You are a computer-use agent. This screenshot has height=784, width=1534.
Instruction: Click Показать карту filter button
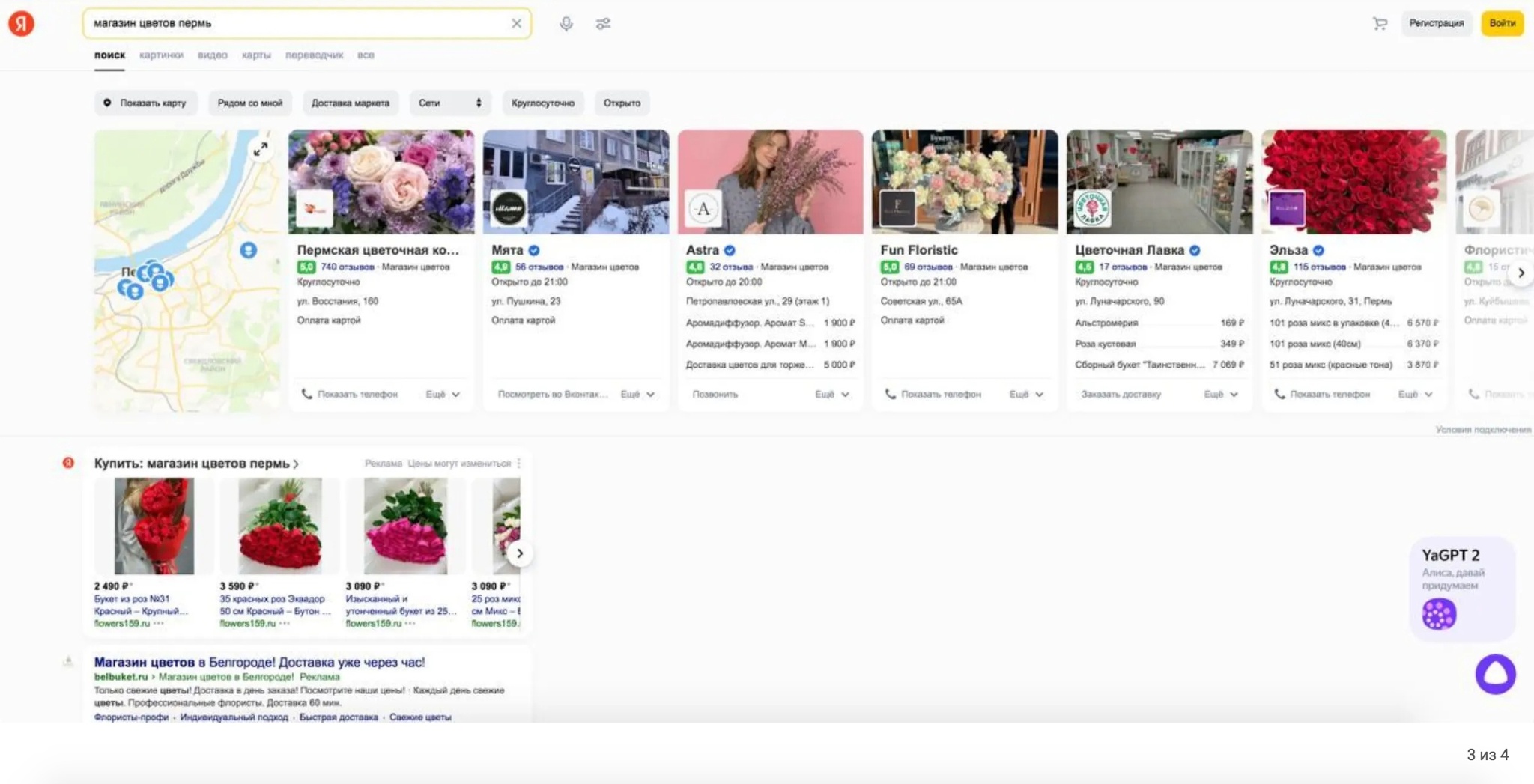pos(145,103)
